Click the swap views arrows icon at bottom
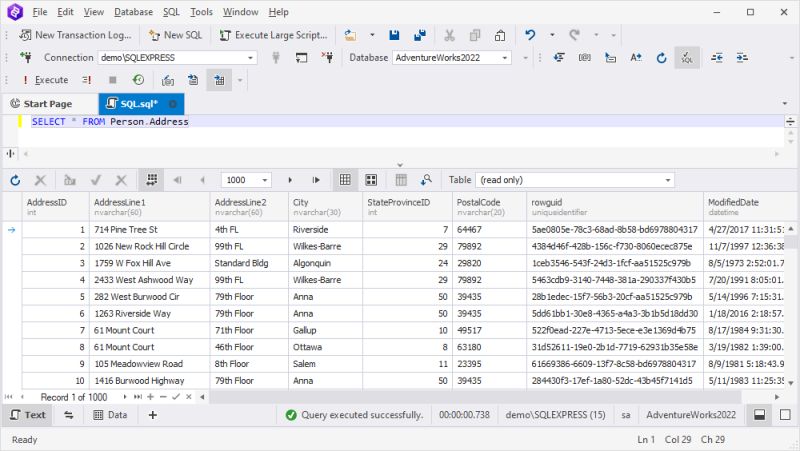The image size is (800, 451). pos(69,415)
